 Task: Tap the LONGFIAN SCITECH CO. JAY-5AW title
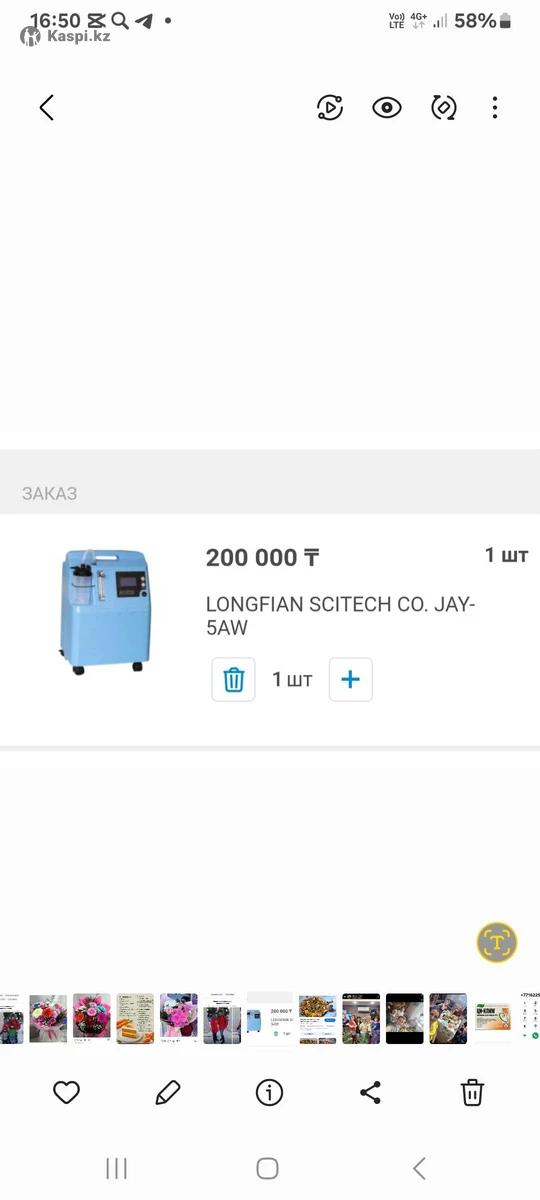point(341,616)
